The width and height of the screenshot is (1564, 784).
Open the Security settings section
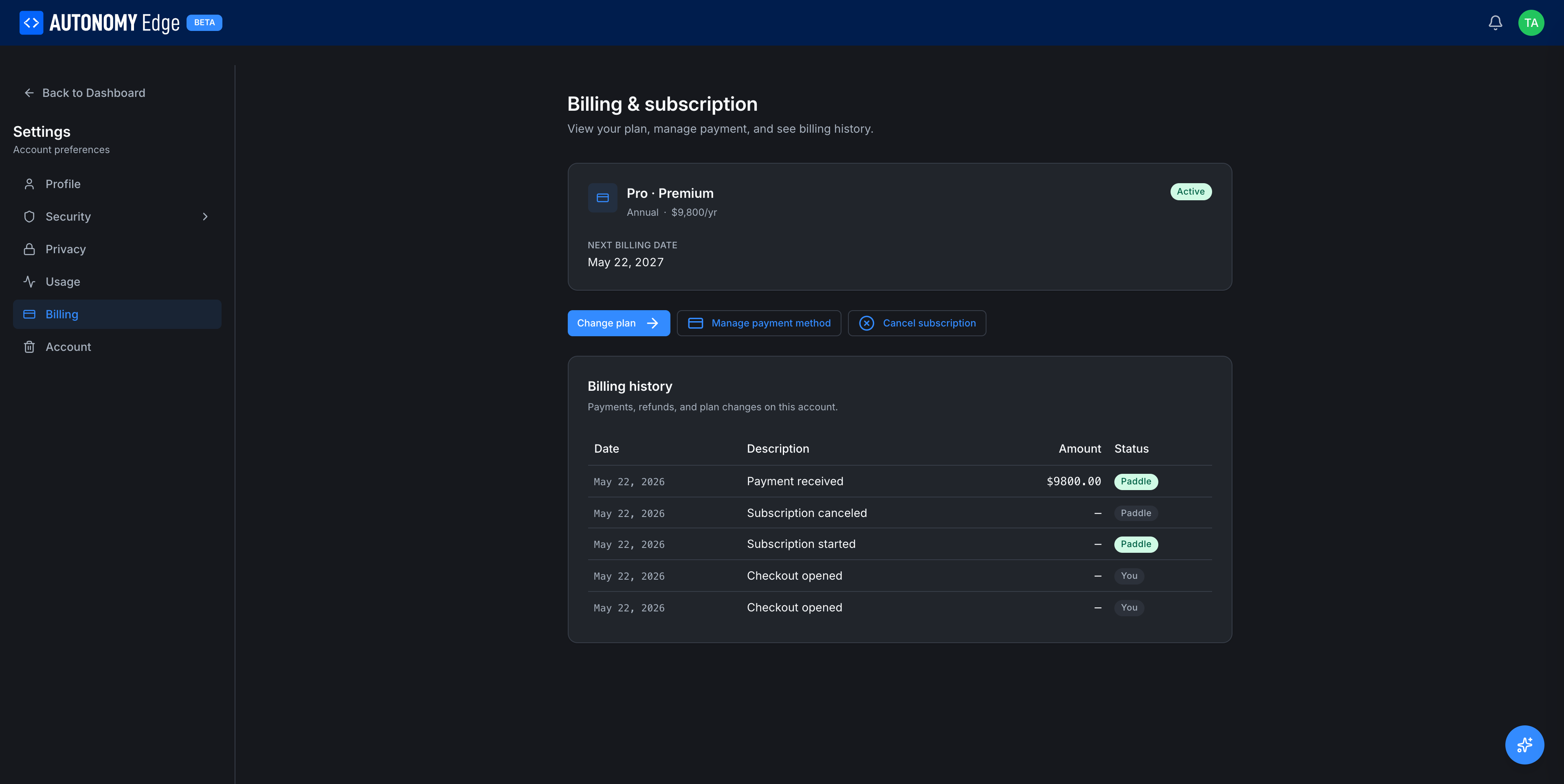click(117, 217)
